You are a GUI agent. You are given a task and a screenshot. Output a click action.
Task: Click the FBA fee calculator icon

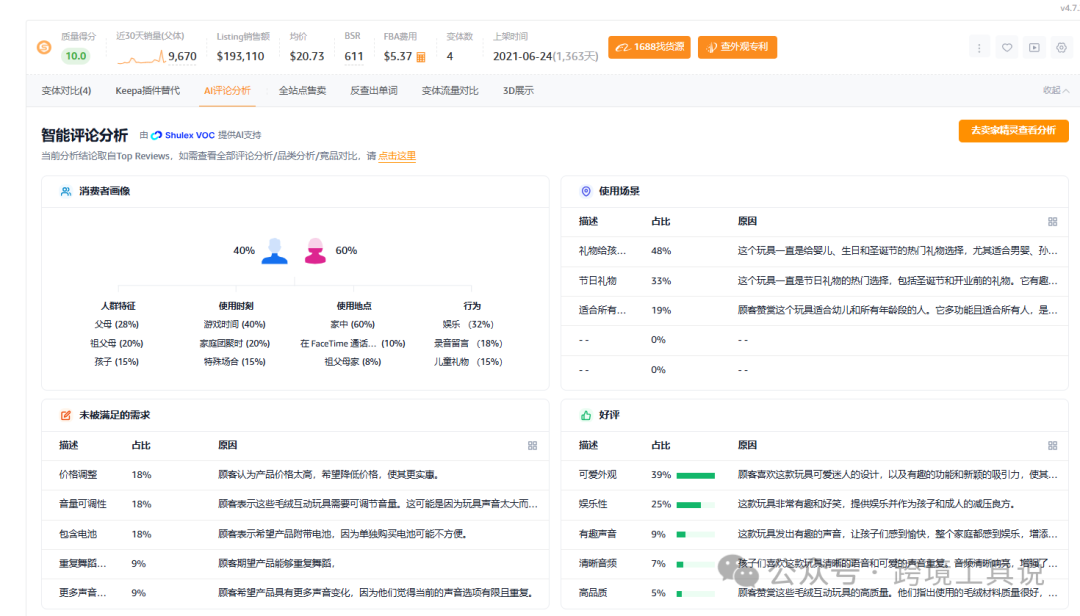tap(421, 57)
